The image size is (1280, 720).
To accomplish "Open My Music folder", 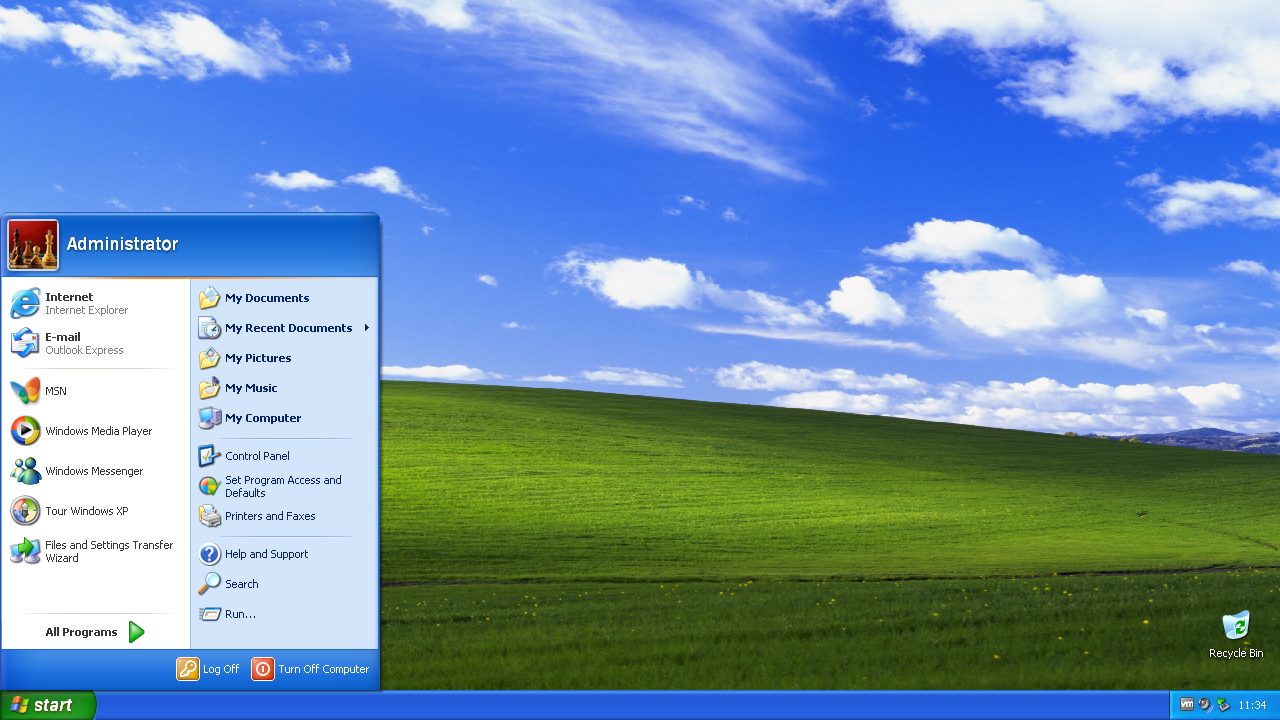I will click(250, 388).
